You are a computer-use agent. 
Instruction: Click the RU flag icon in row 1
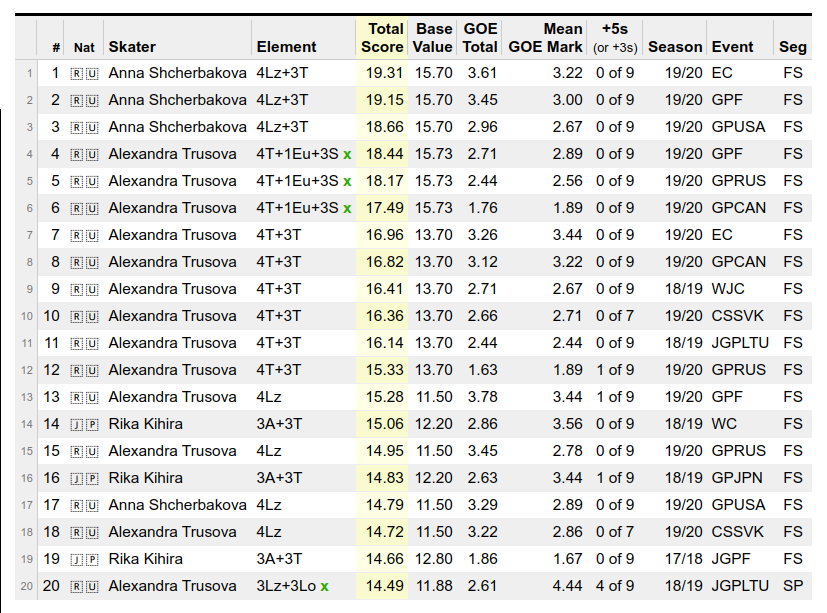84,73
